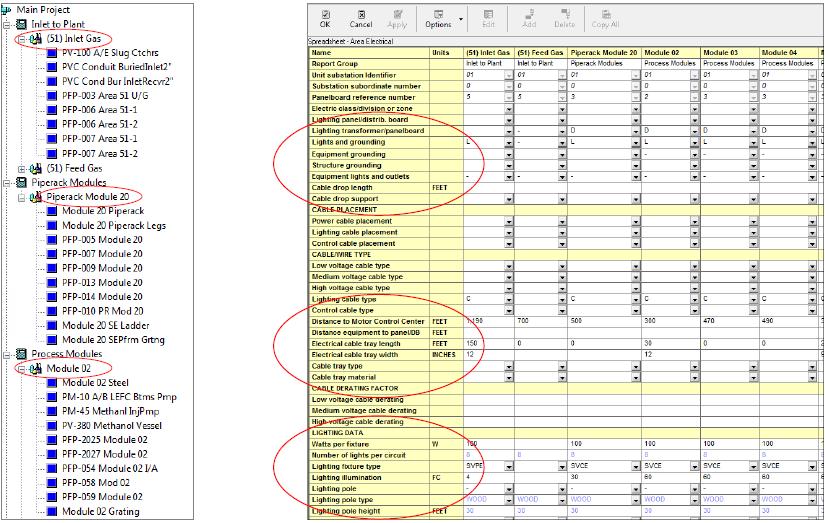
Task: Open the Options toolbar button
Action: click(x=438, y=19)
